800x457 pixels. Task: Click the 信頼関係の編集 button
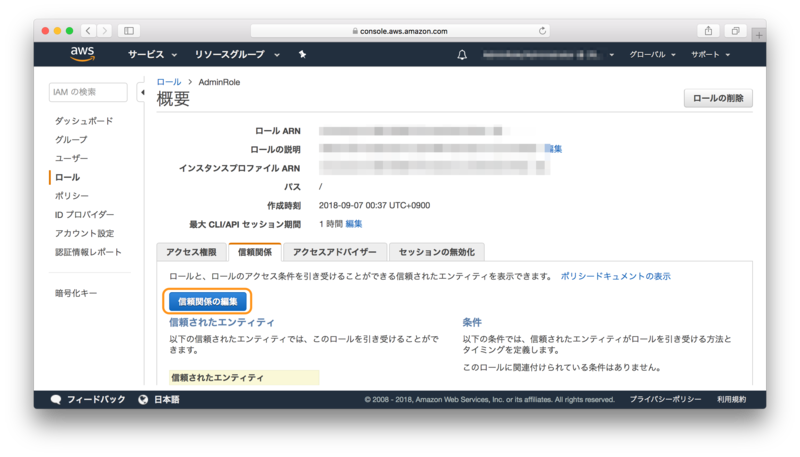pyautogui.click(x=208, y=301)
